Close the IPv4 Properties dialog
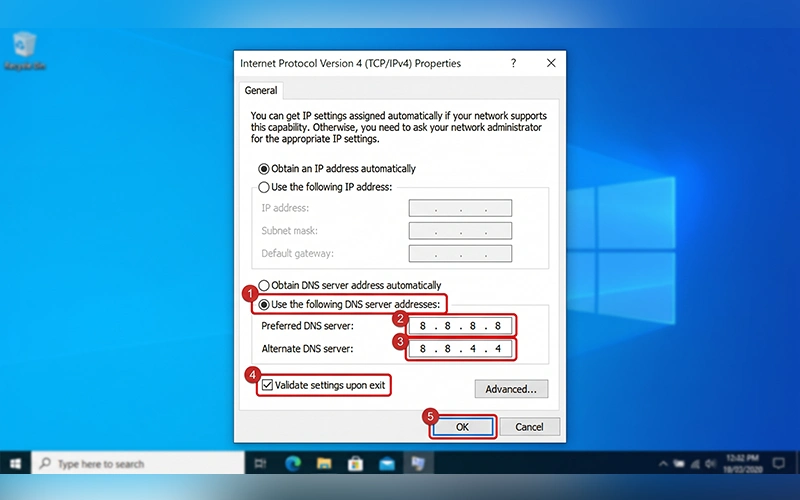800x500 pixels. (551, 63)
